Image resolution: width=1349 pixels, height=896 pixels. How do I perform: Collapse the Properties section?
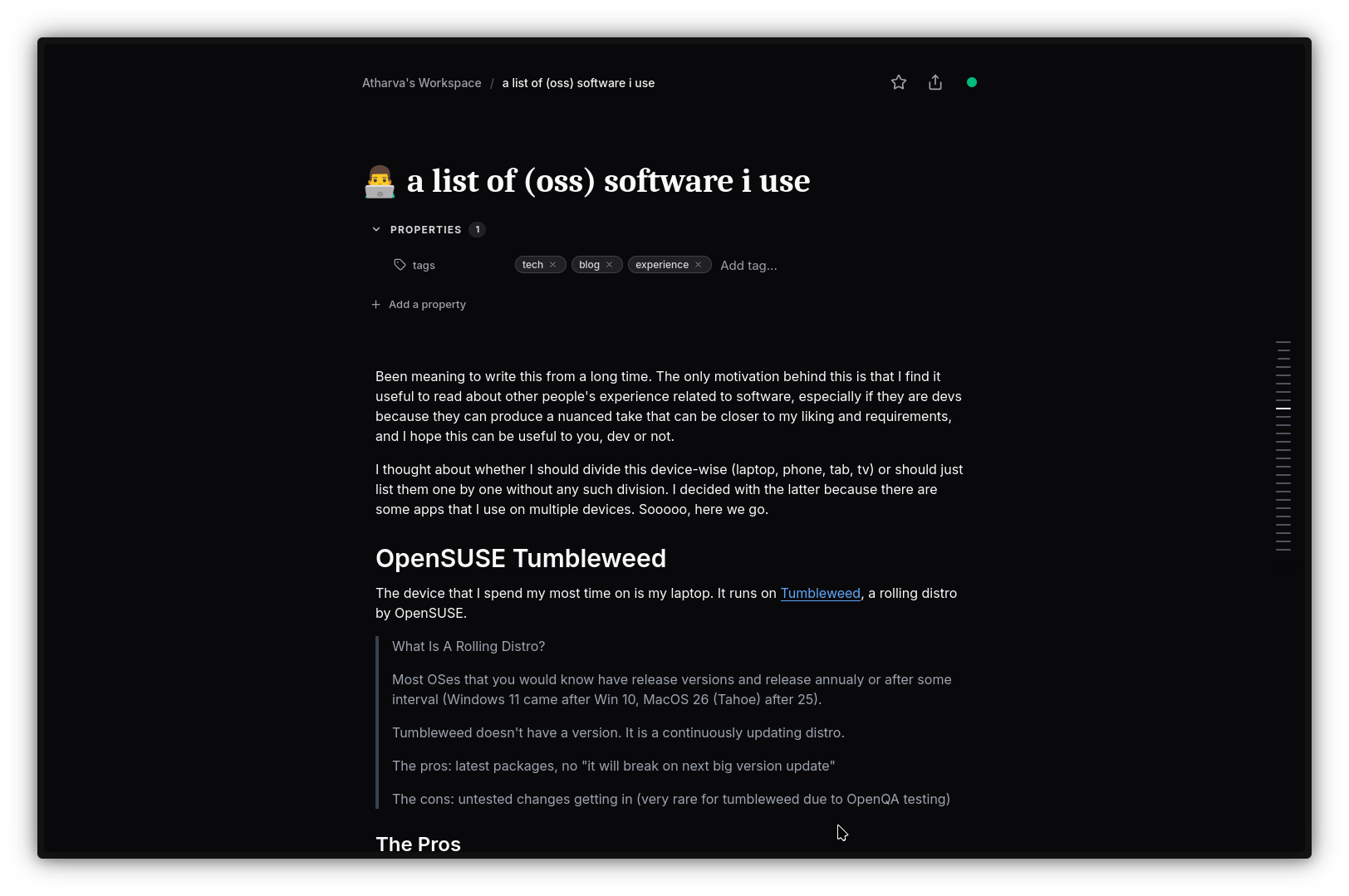(376, 229)
